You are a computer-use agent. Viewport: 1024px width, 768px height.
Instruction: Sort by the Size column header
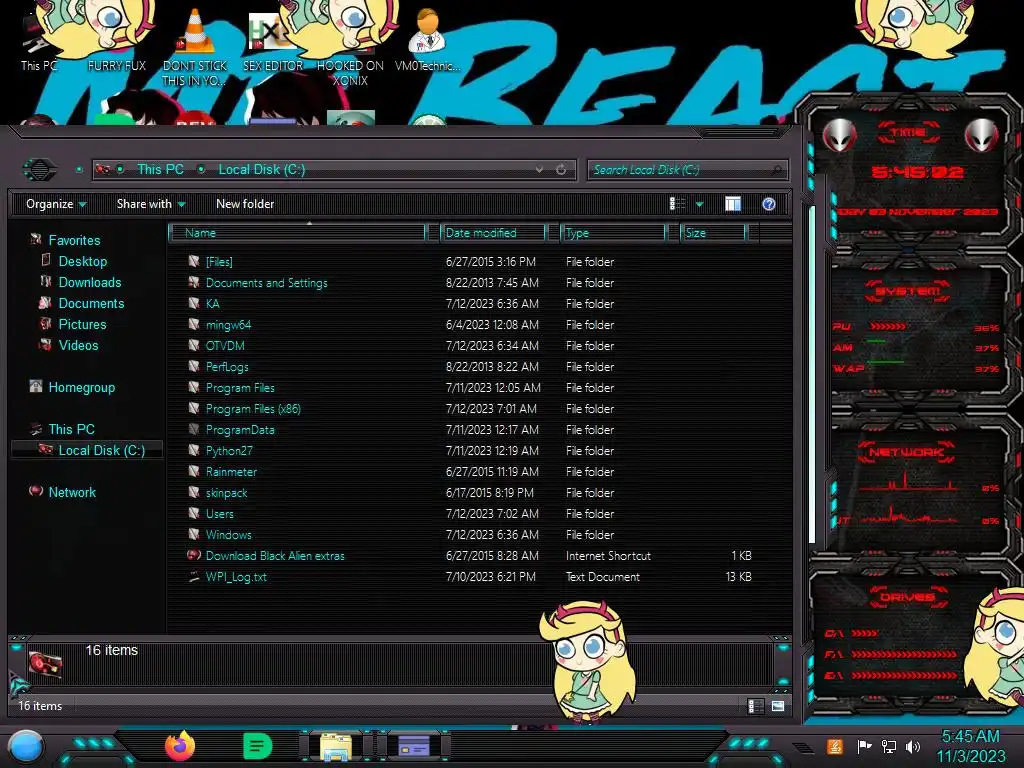point(713,233)
